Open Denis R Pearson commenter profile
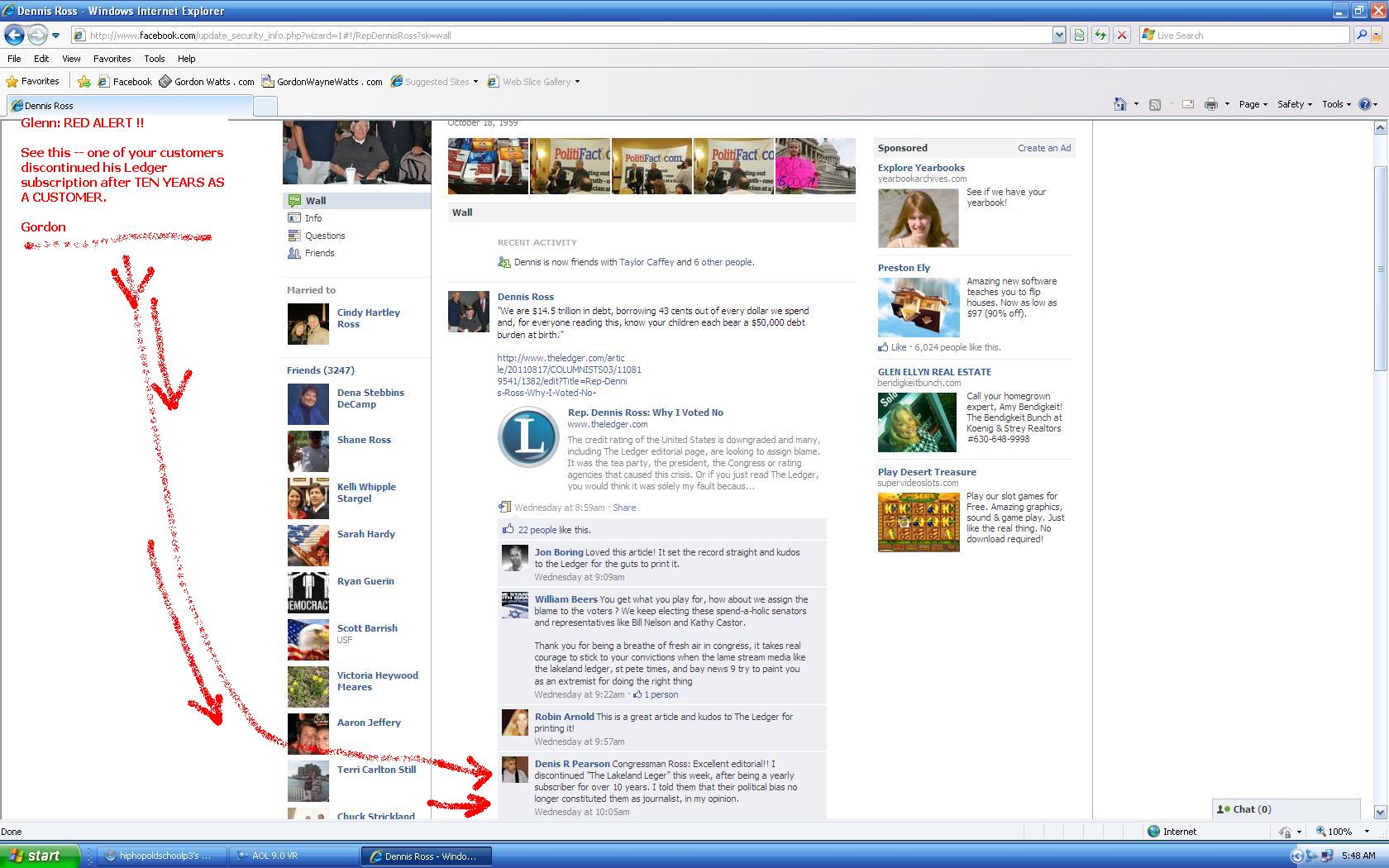This screenshot has height=868, width=1389. pos(572,764)
